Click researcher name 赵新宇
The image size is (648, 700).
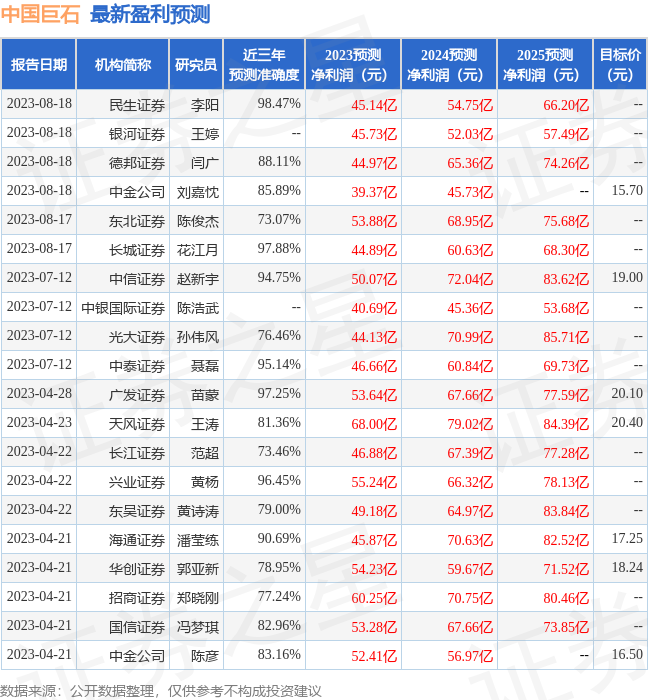point(198,279)
